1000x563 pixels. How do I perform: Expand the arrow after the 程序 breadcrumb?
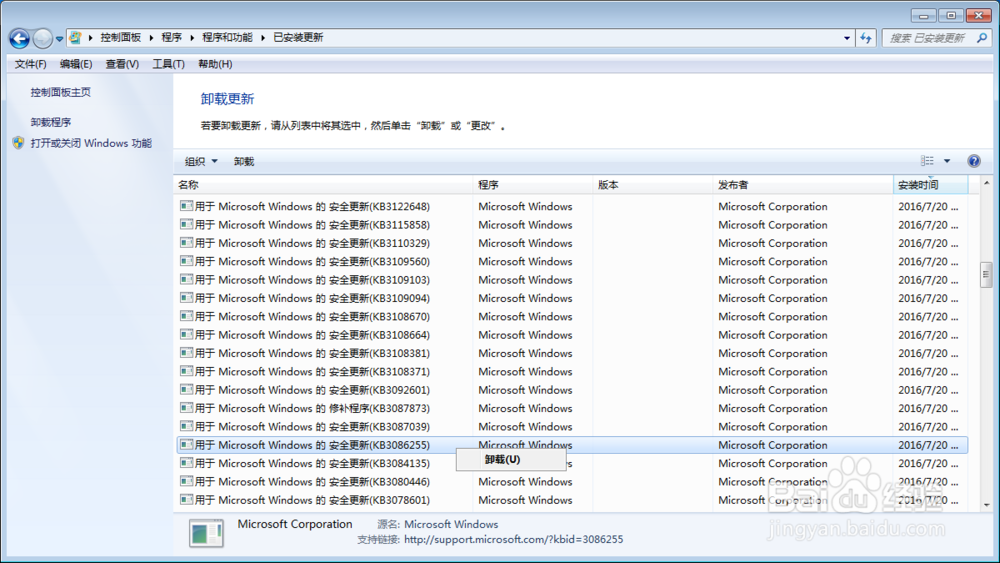tap(192, 38)
